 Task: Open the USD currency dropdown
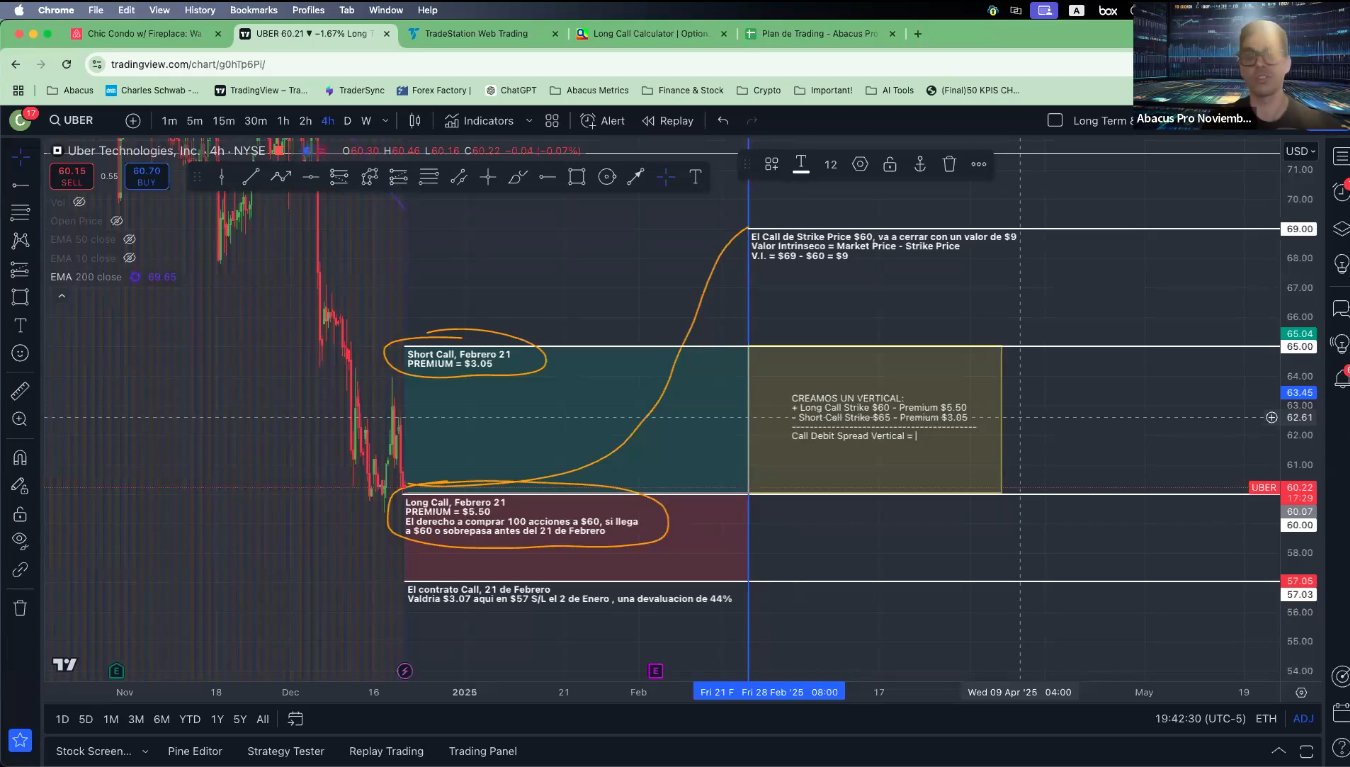click(1300, 151)
